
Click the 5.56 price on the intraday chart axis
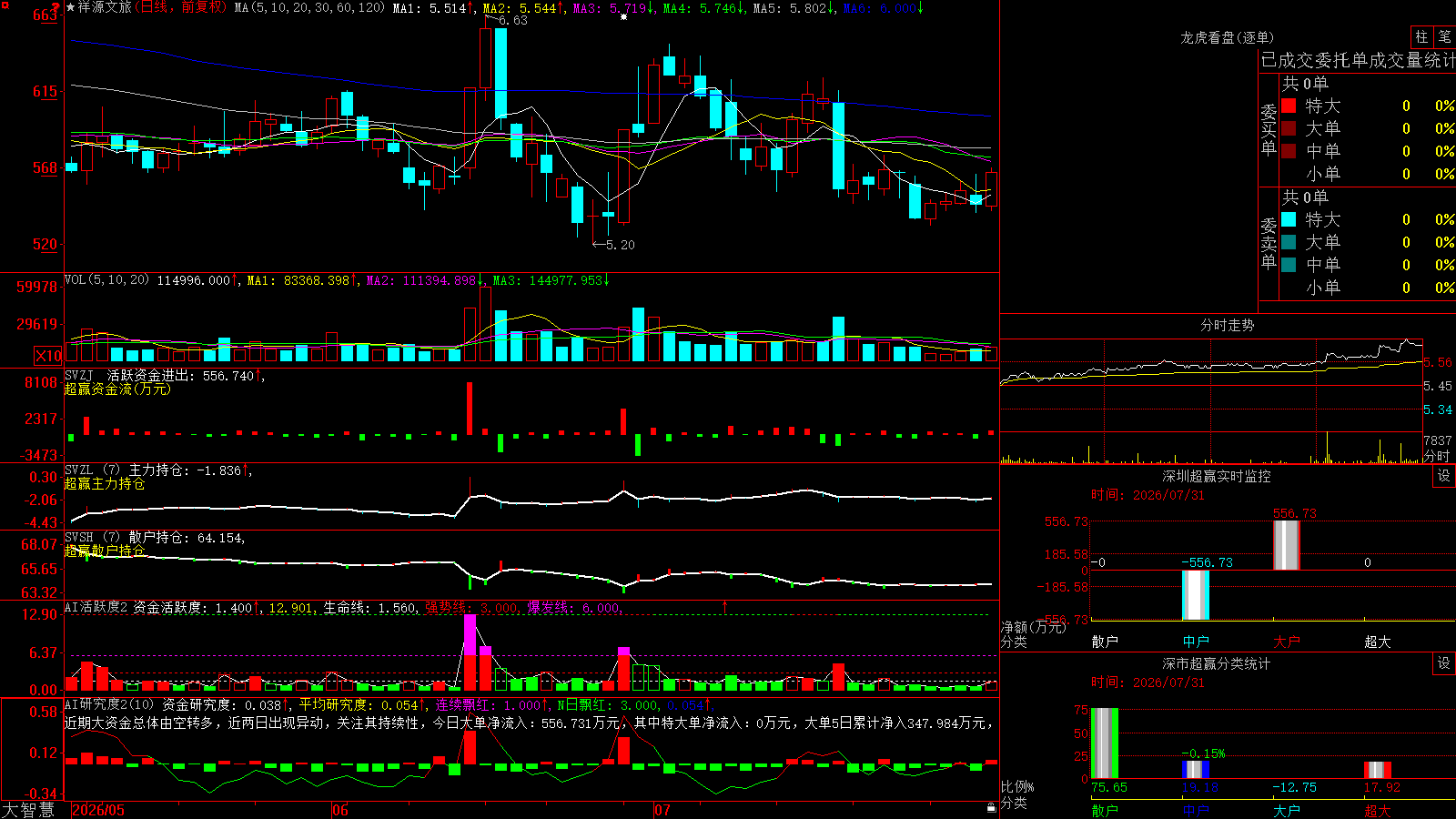click(1438, 362)
